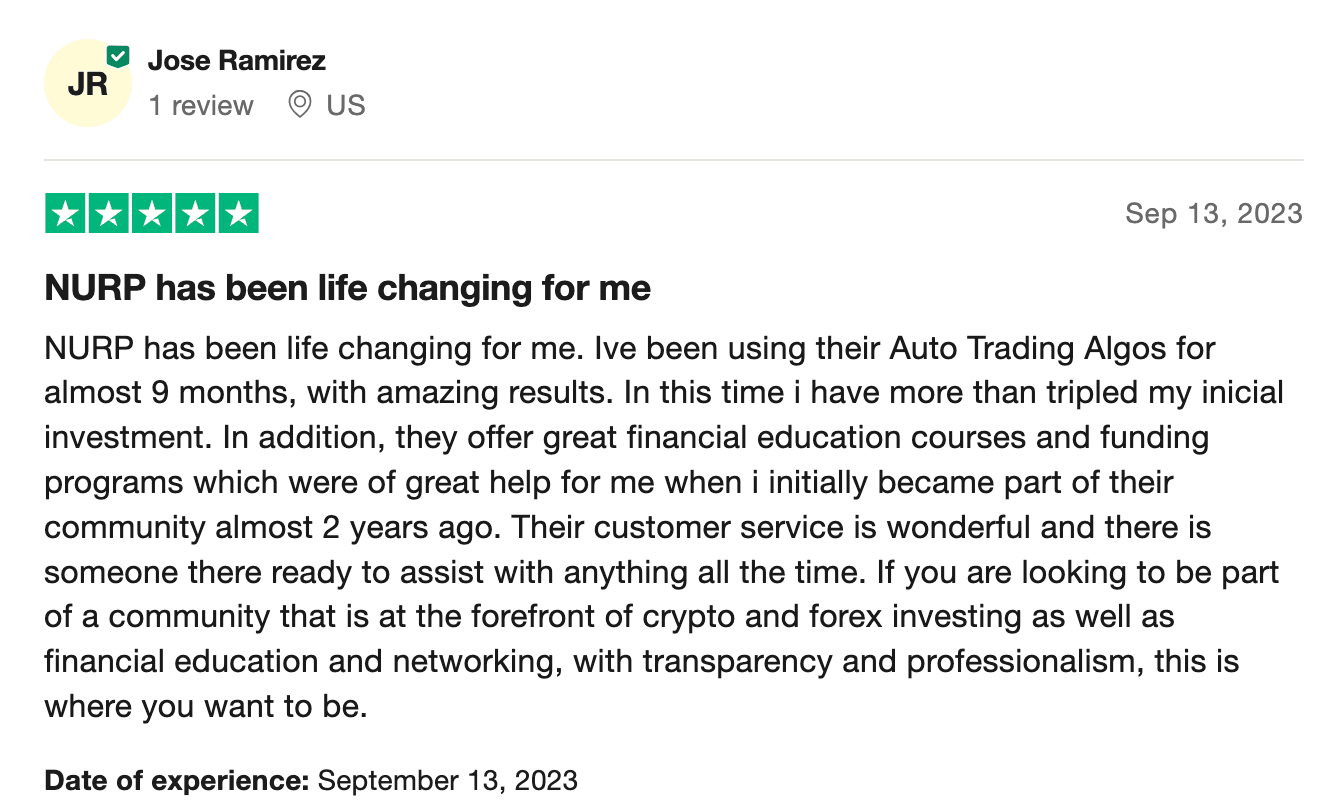
Task: Click the second green rating star
Action: tap(109, 214)
